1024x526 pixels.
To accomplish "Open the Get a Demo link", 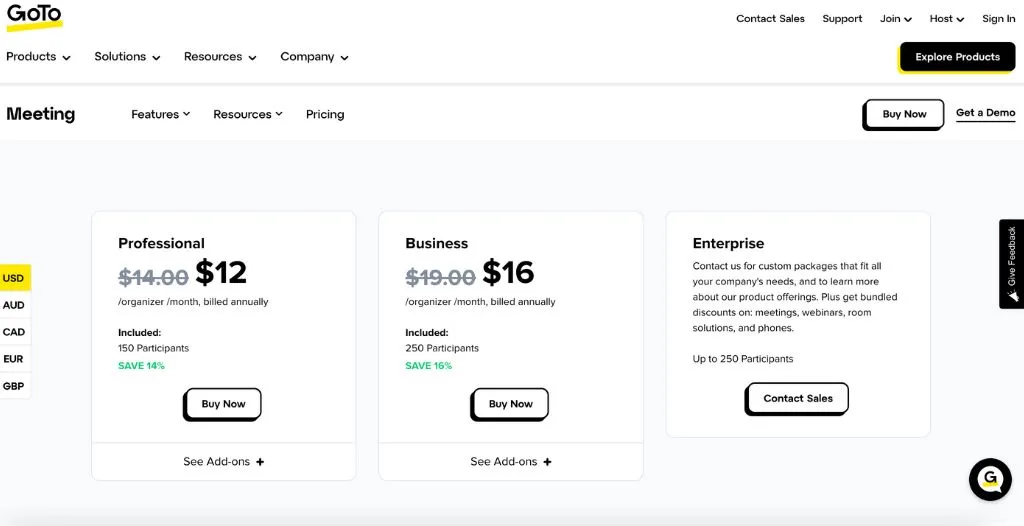I will [x=985, y=113].
